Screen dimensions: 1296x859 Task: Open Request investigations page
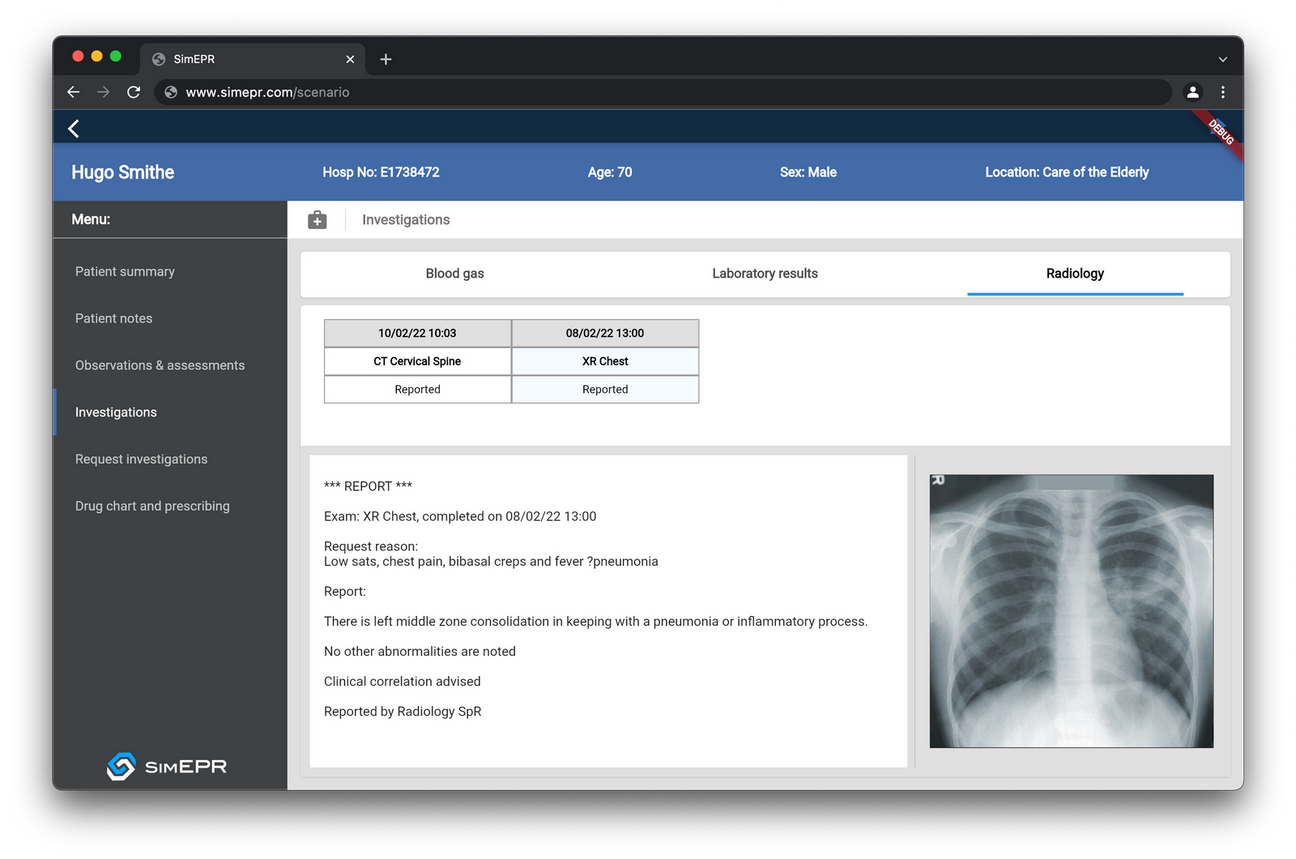pos(141,460)
